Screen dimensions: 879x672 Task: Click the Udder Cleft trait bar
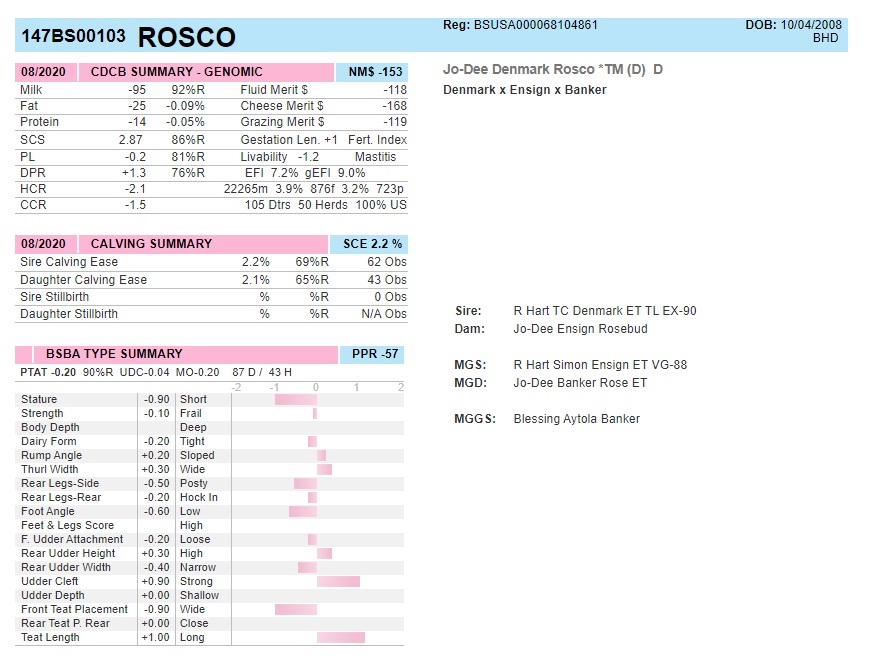[338, 581]
